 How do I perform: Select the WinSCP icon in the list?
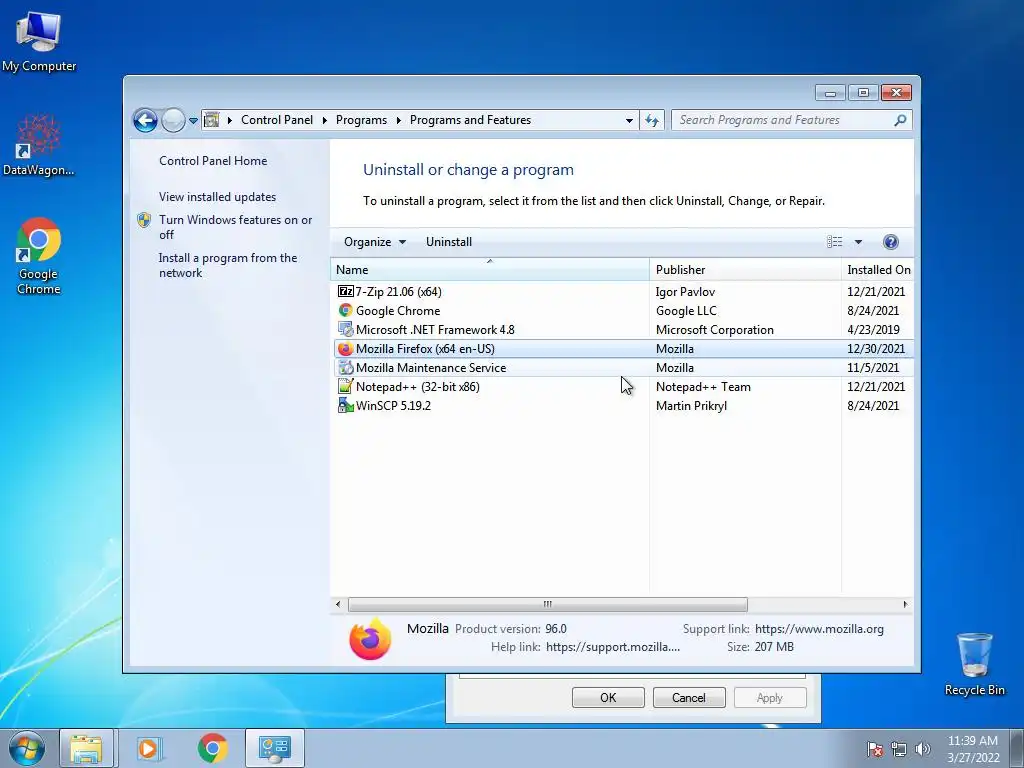point(345,405)
